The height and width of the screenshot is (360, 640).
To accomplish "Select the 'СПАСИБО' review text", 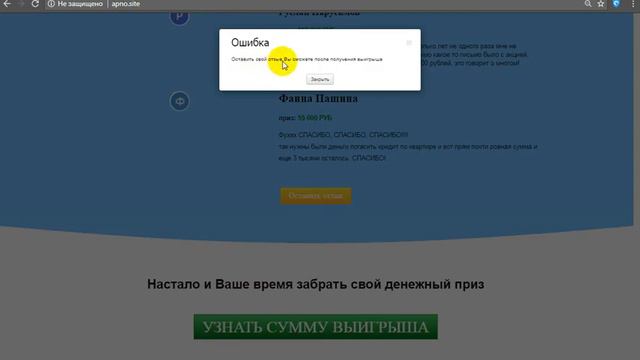I will (x=343, y=135).
